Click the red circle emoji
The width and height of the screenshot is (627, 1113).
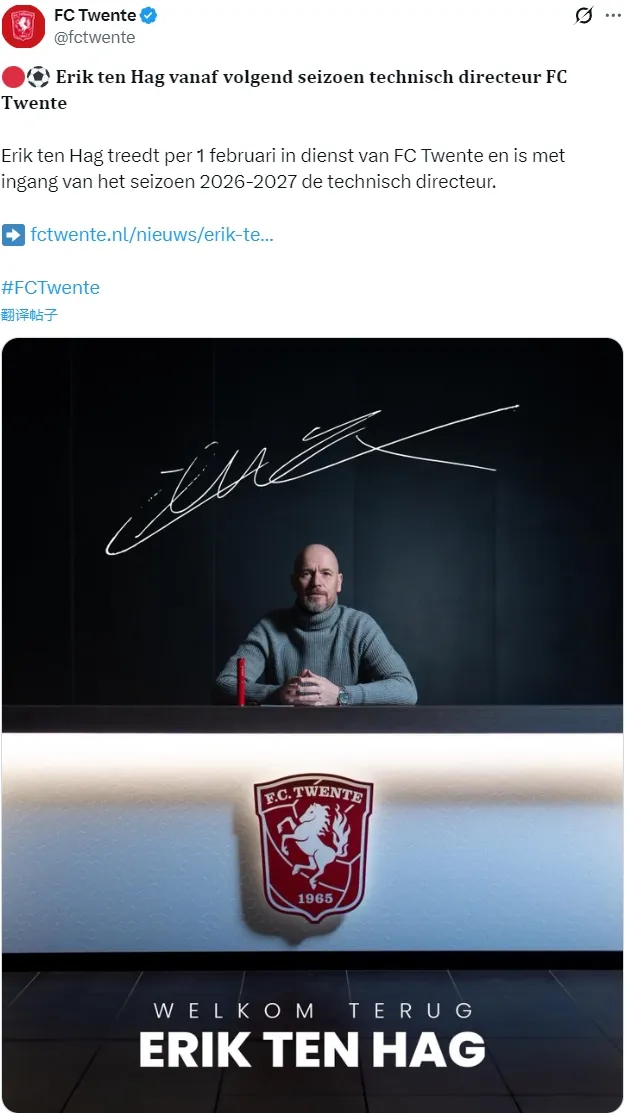(x=13, y=77)
